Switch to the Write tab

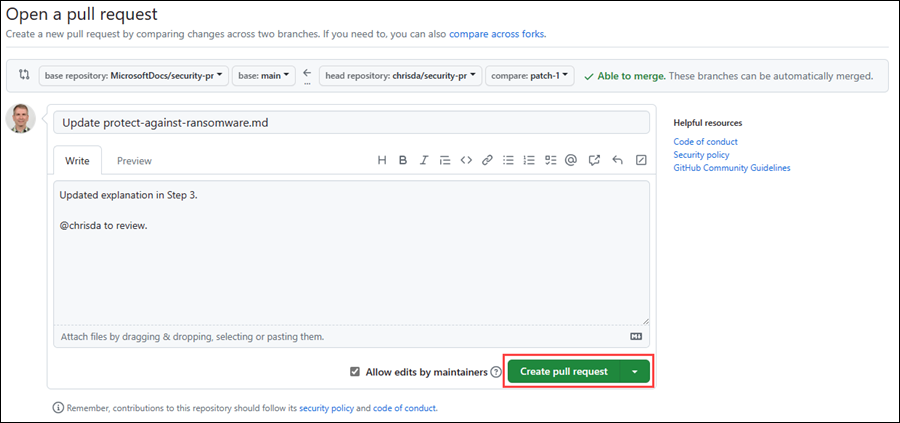(x=77, y=161)
